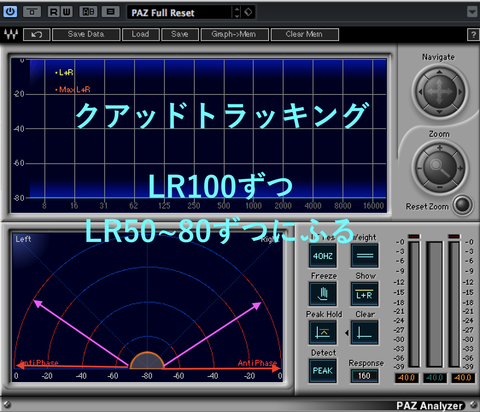
Task: Toggle the 40HZ LF resolution button
Action: (x=322, y=256)
